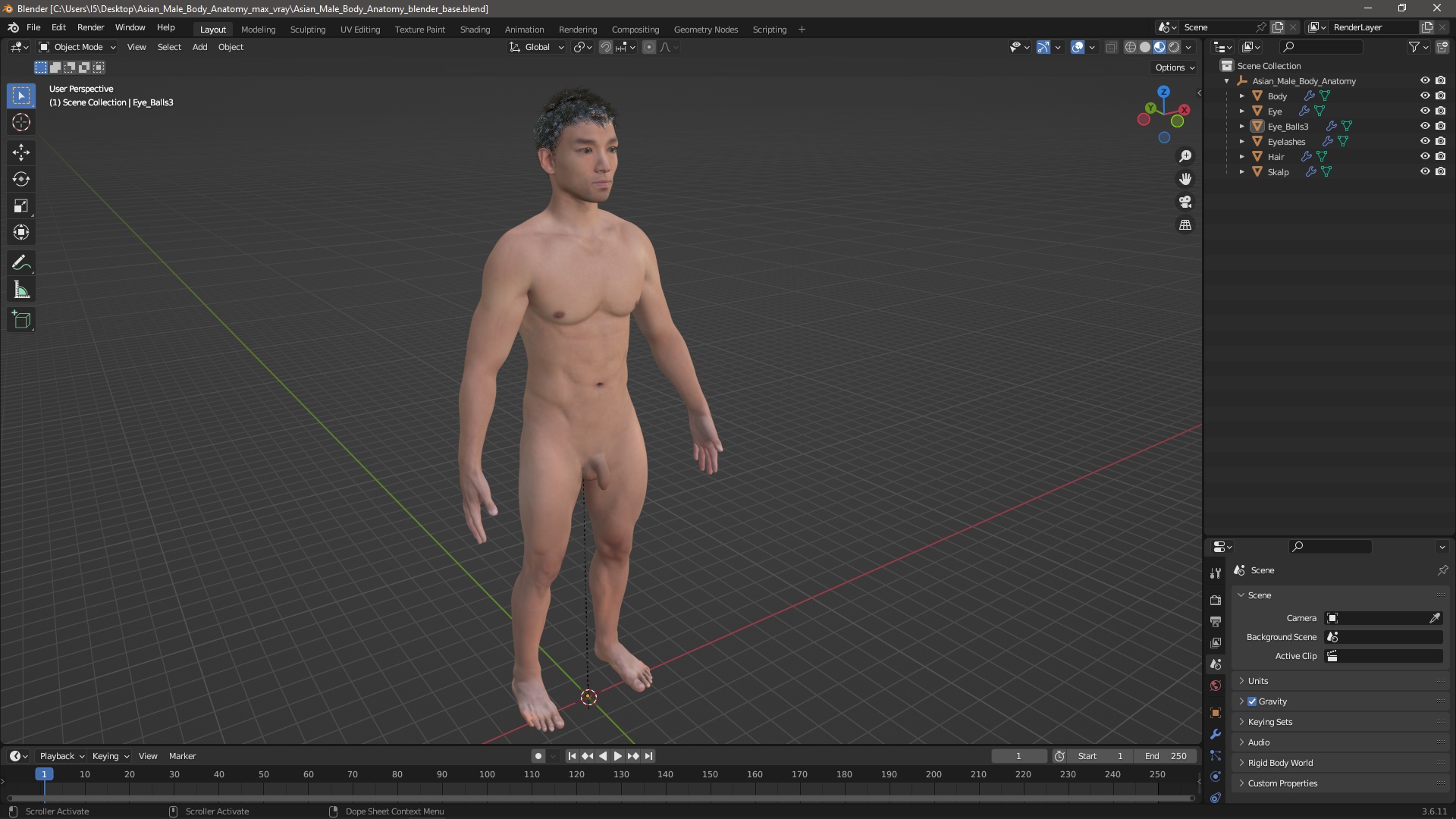
Task: Activate the Rotate tool
Action: coord(21,179)
